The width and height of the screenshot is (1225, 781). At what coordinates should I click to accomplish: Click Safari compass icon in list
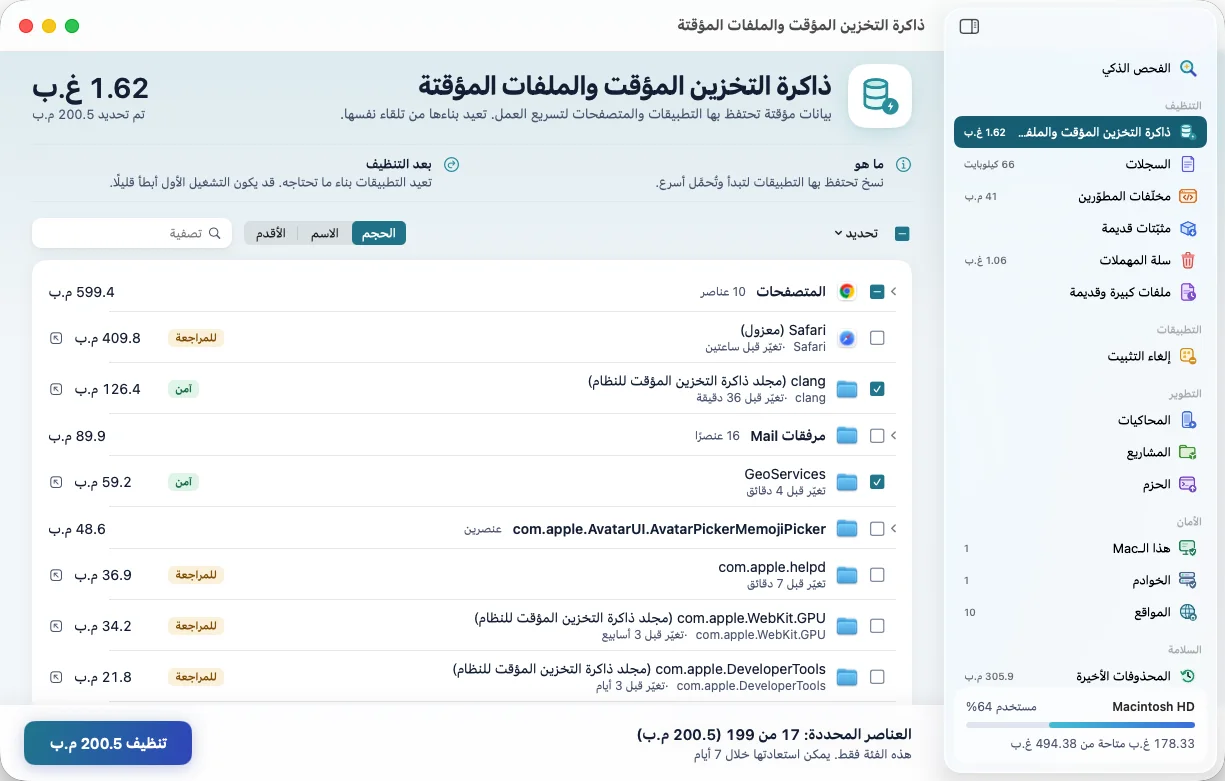tap(847, 338)
